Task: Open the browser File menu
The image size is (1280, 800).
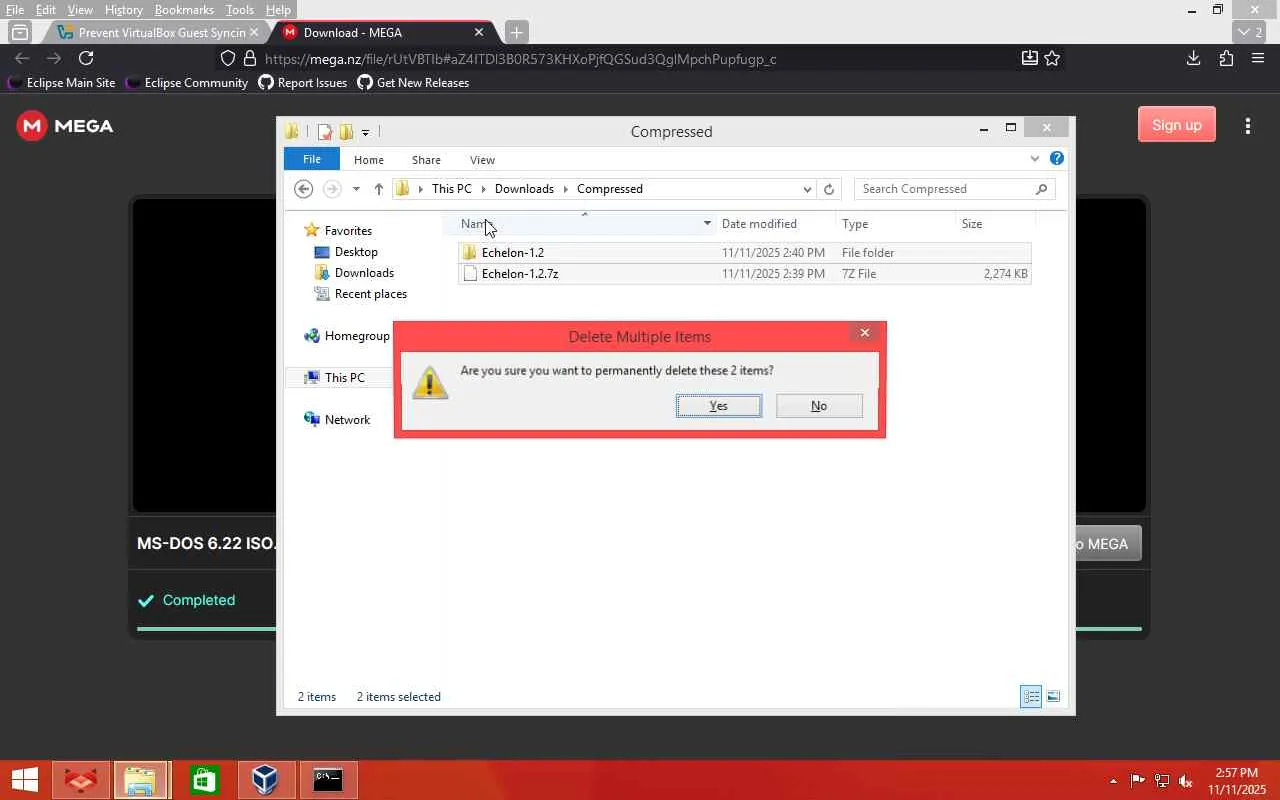Action: tap(15, 10)
